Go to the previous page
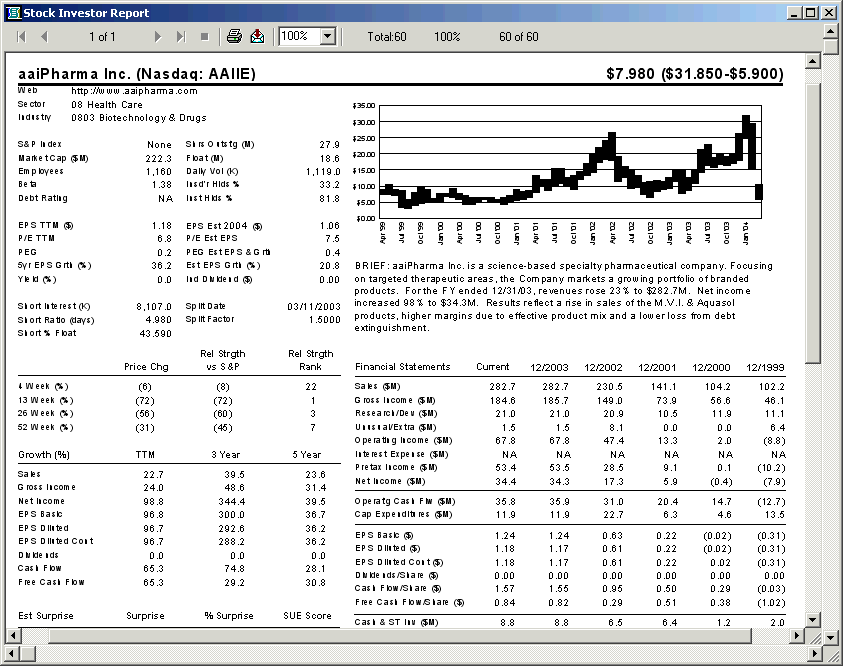 (42, 35)
